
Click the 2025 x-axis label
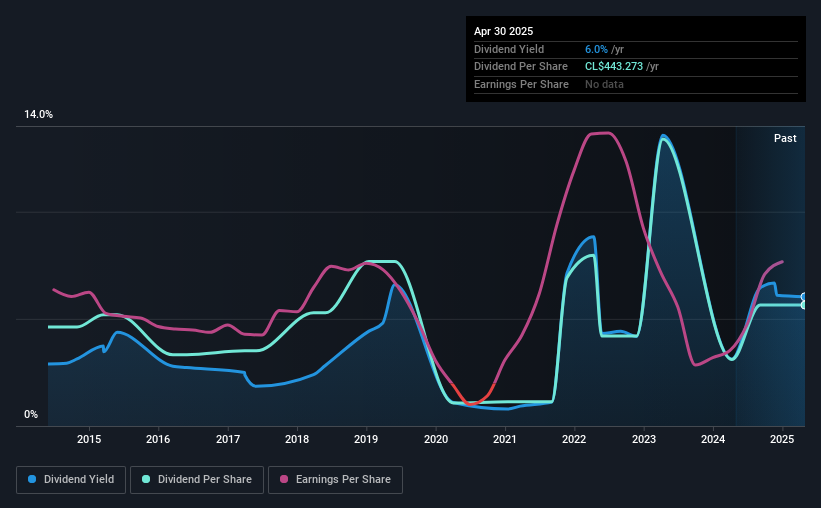point(782,439)
